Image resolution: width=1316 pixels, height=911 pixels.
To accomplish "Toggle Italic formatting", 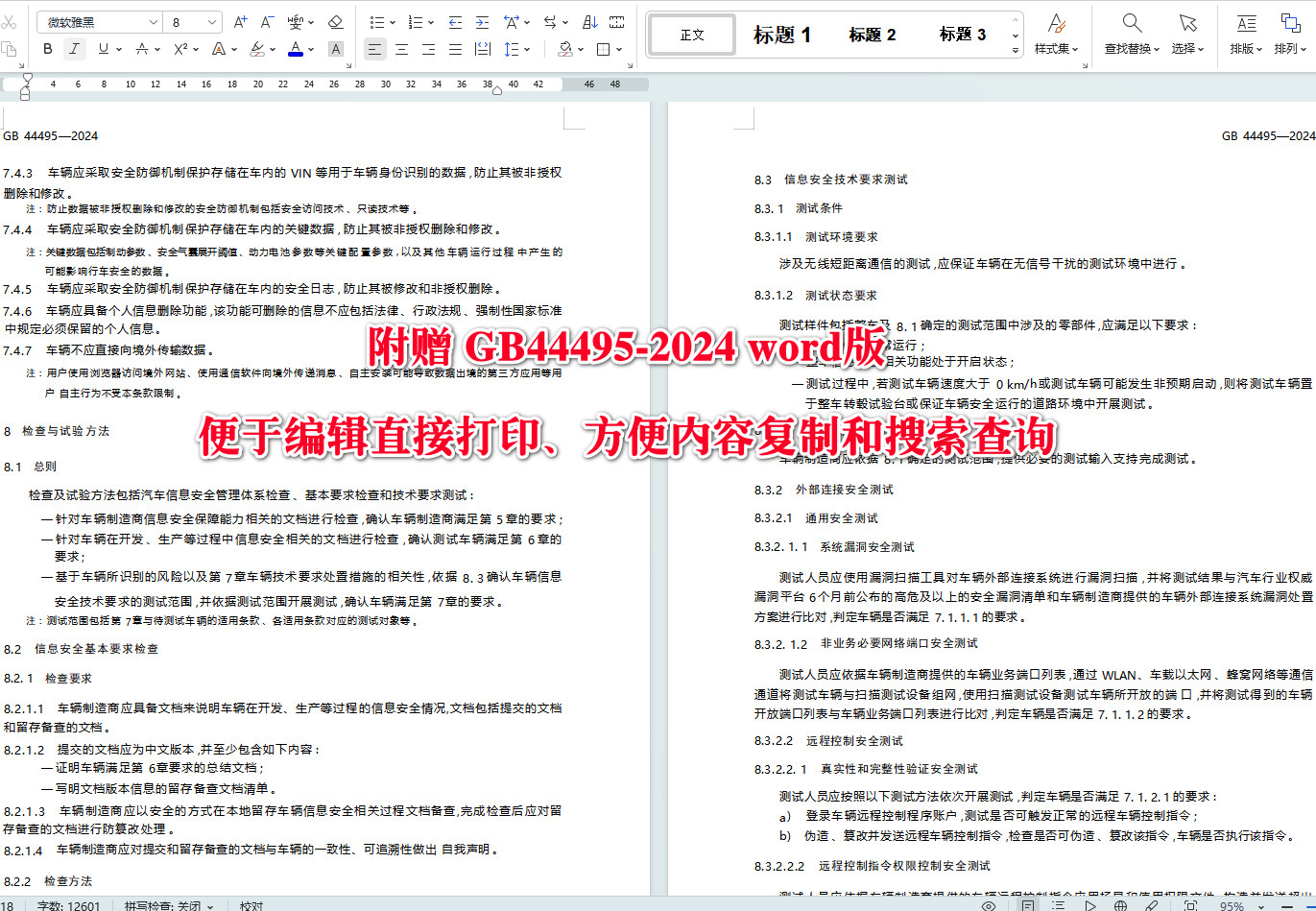I will [74, 49].
